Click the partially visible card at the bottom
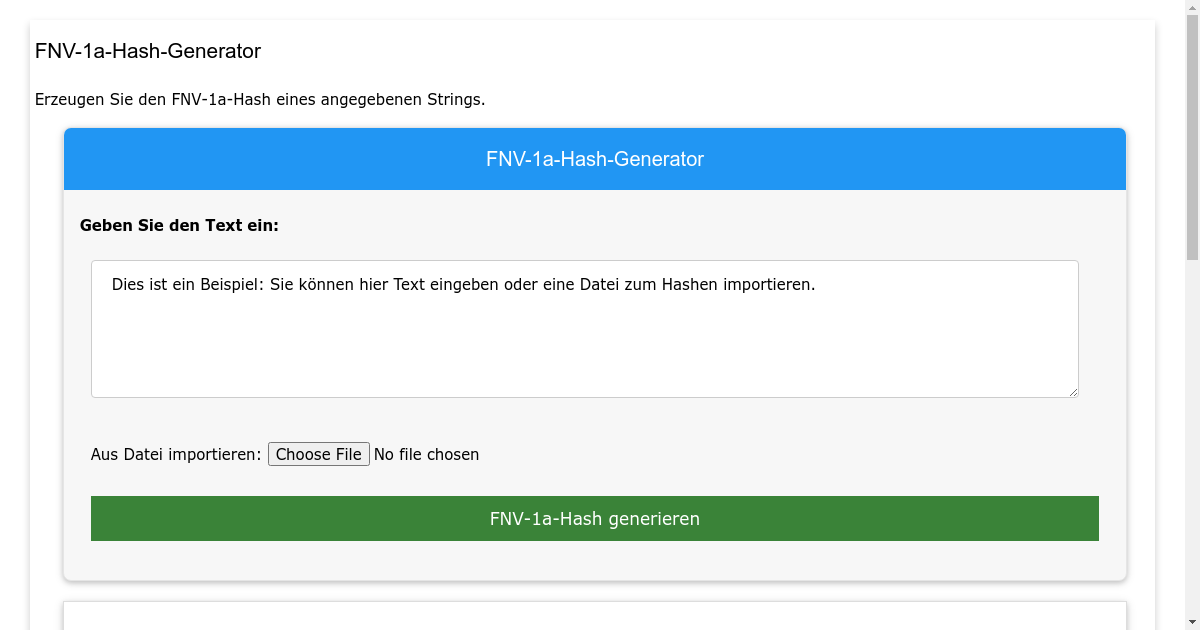The width and height of the screenshot is (1200, 630). click(x=595, y=615)
